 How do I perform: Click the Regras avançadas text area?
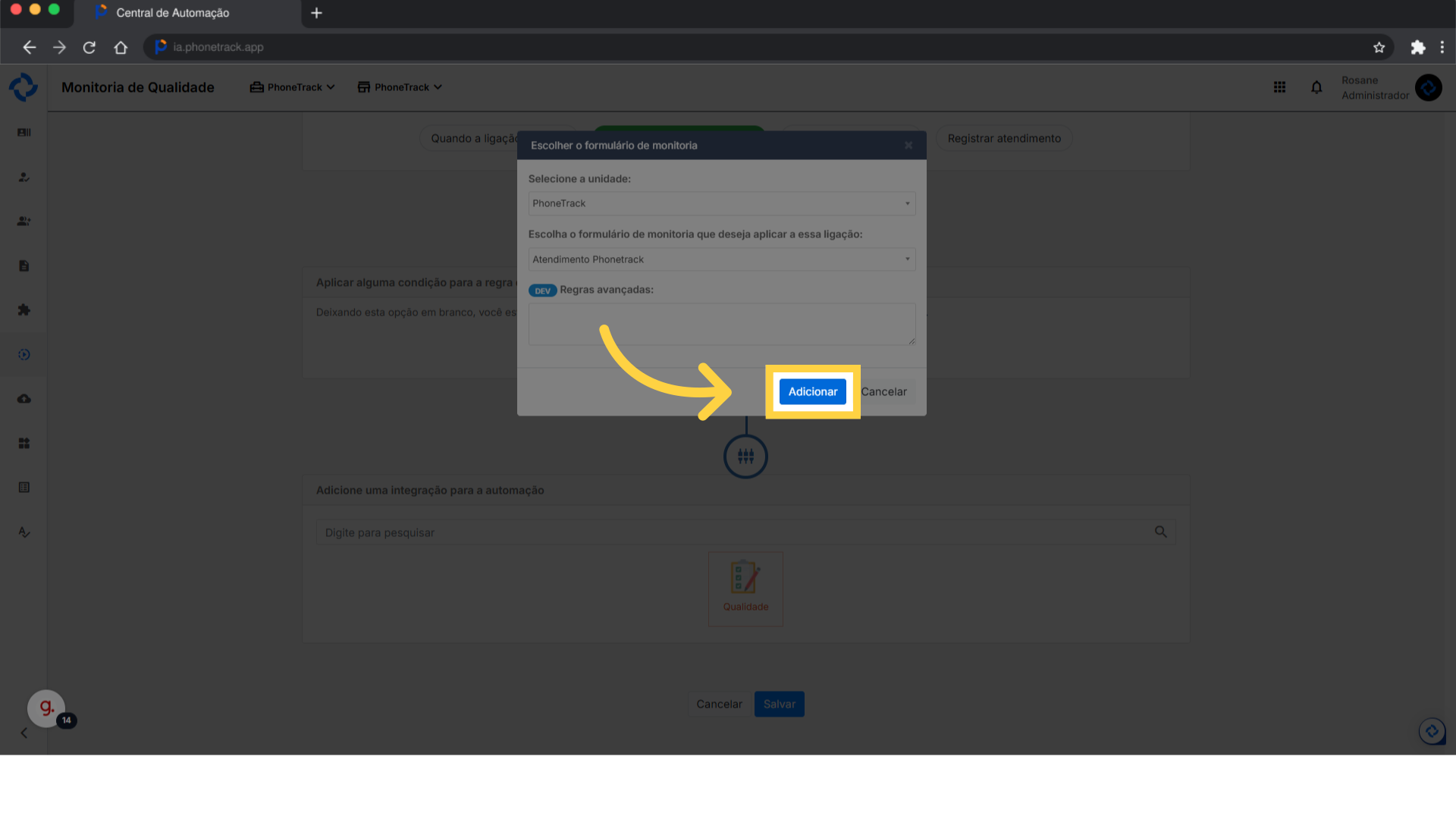click(721, 324)
